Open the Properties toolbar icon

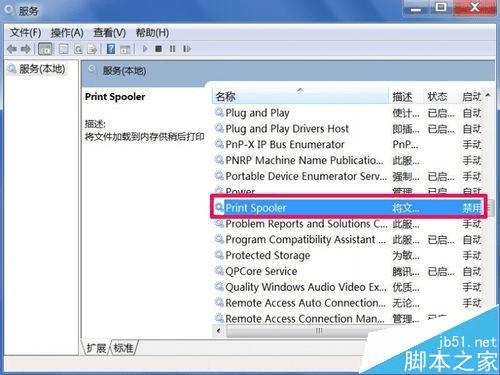[x=63, y=49]
